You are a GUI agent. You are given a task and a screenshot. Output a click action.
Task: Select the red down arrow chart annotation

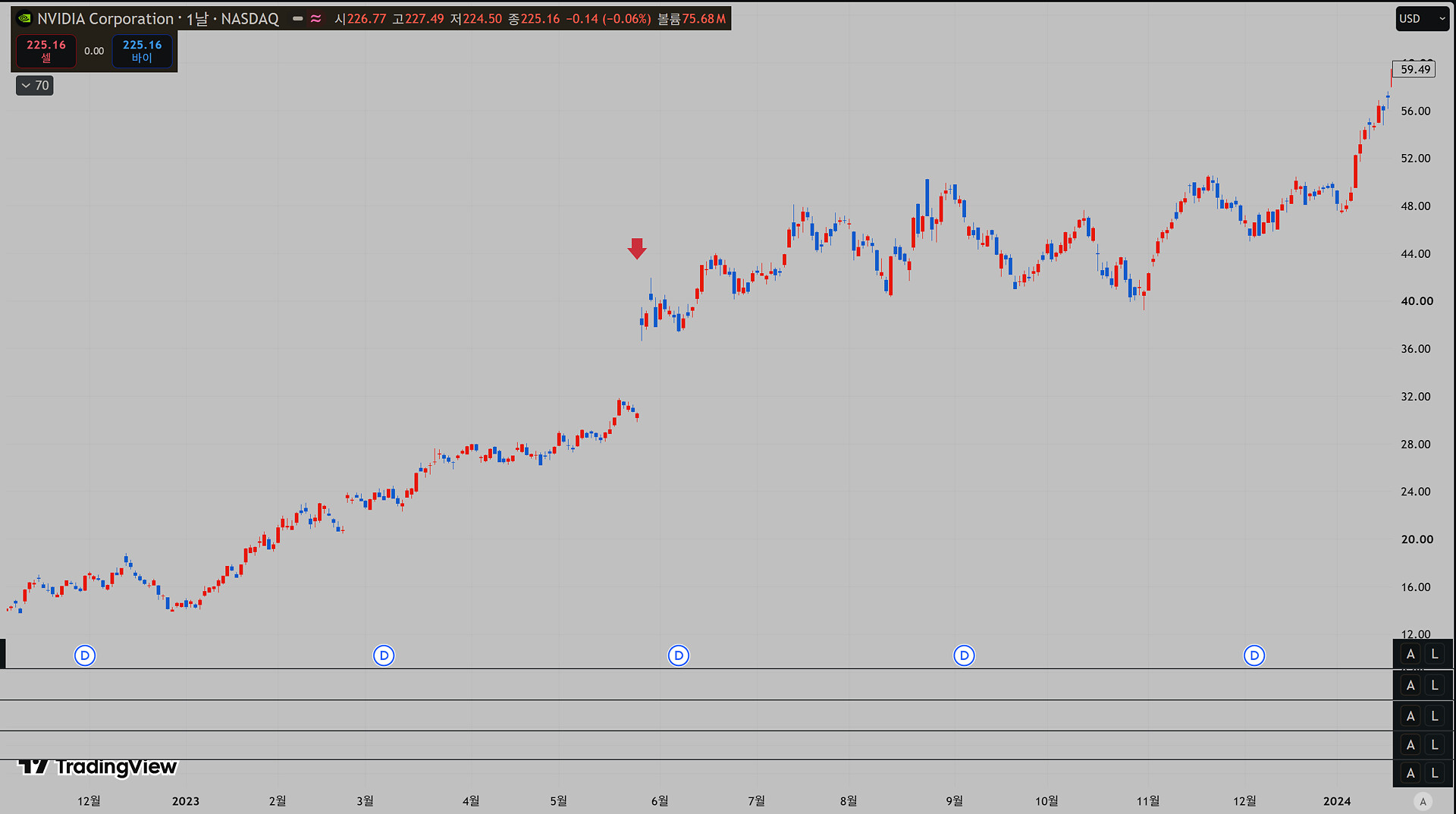coord(637,248)
